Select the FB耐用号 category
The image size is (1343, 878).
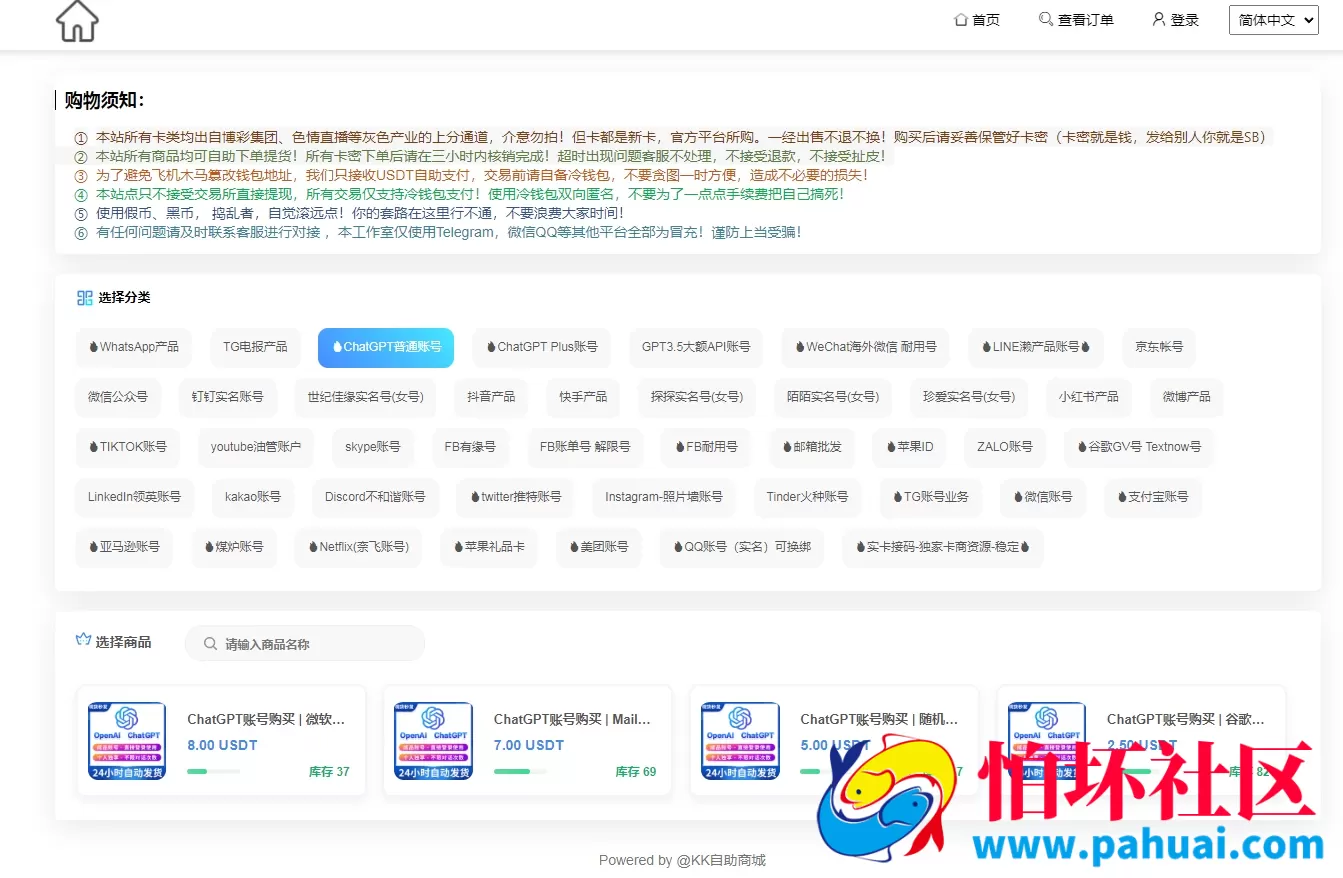click(706, 447)
